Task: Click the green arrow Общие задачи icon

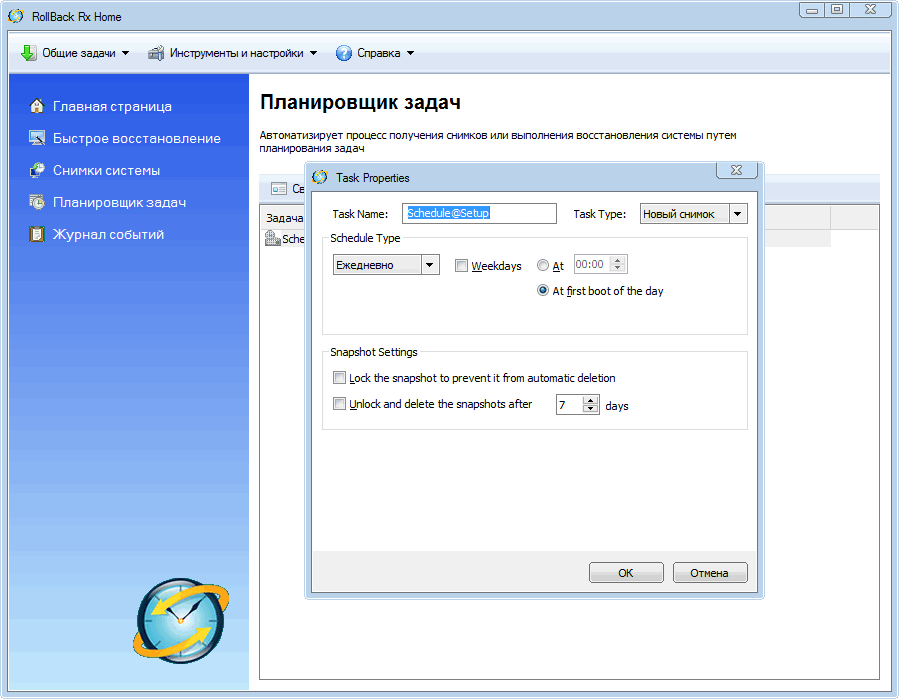Action: tap(28, 53)
